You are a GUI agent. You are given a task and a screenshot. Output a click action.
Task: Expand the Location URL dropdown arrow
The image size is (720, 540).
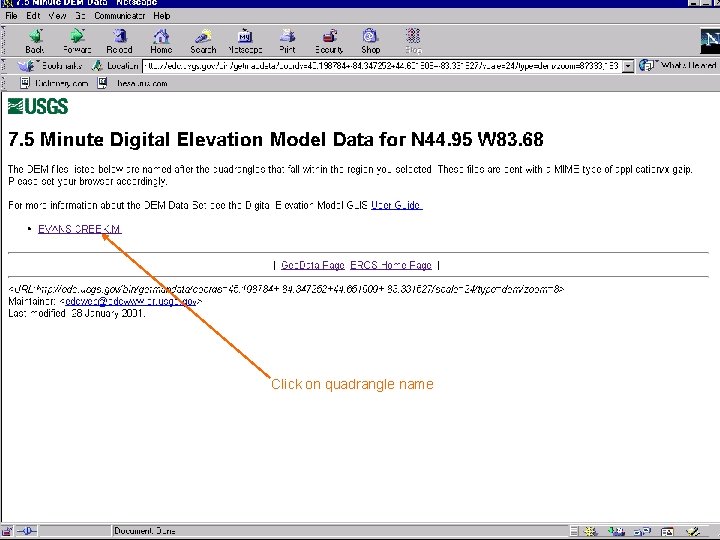coord(628,66)
